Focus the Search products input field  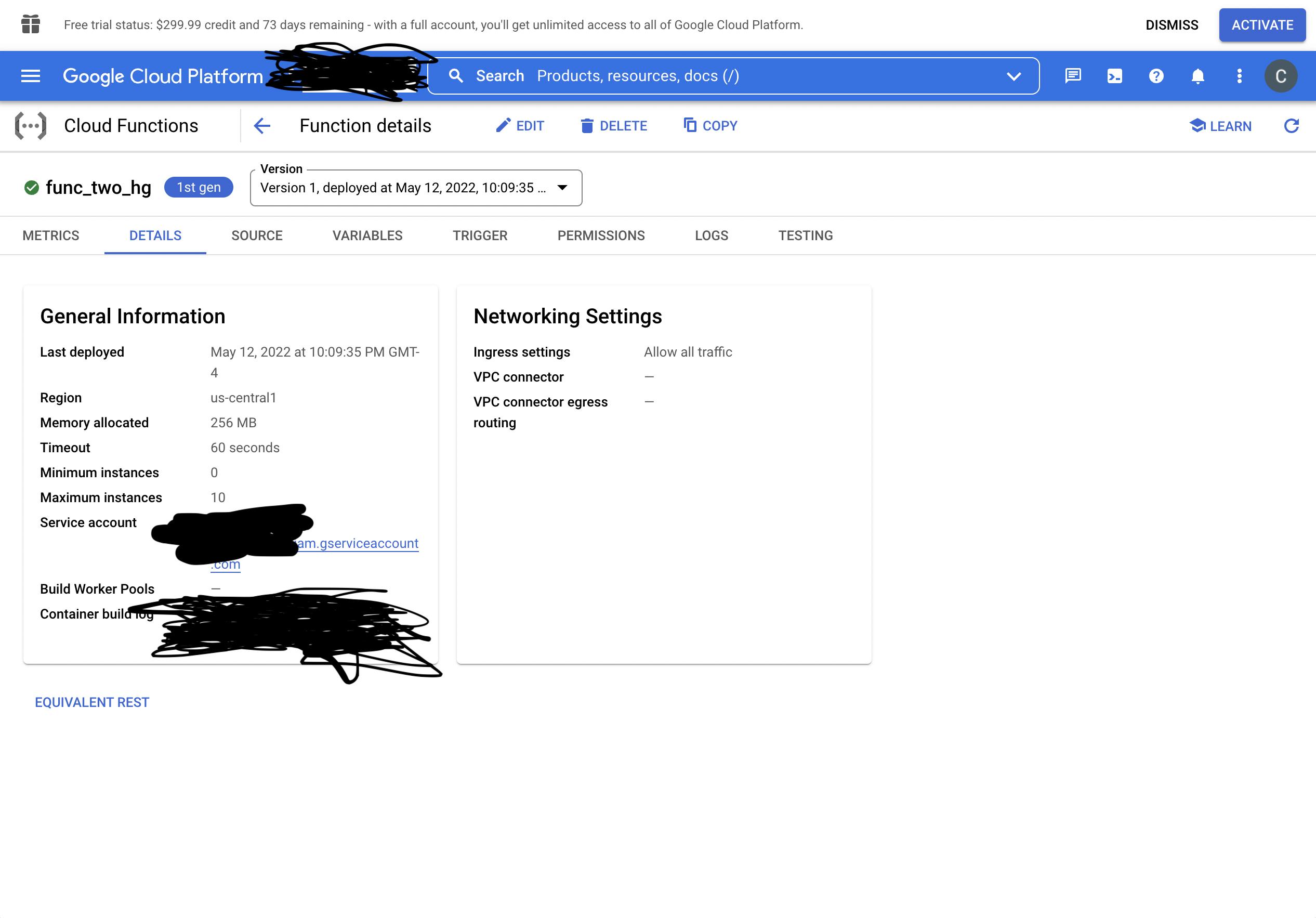coord(734,76)
